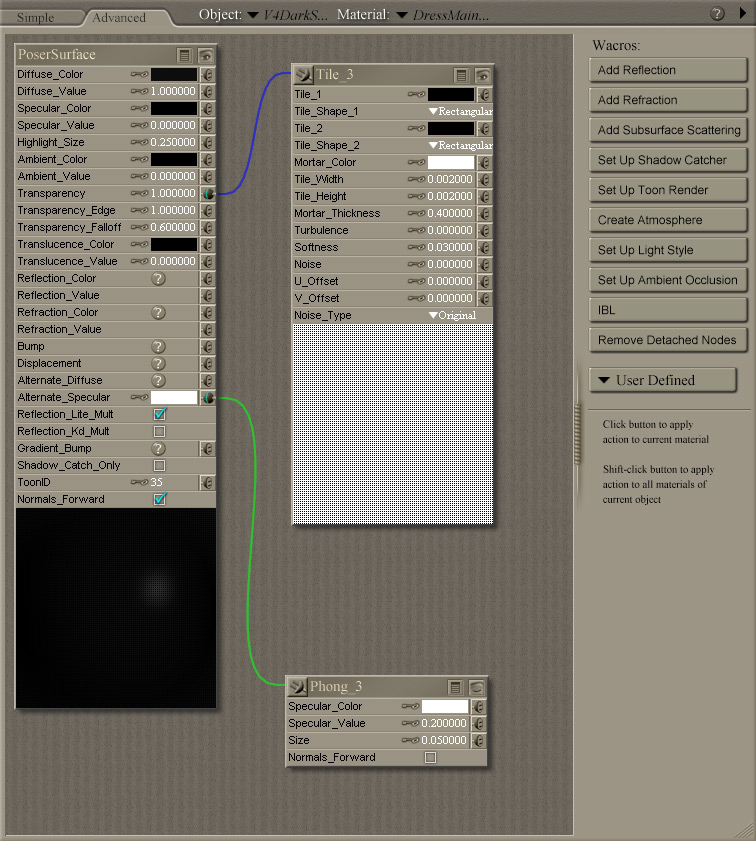Click Create Atmosphere button
This screenshot has height=841, width=756.
click(x=668, y=220)
